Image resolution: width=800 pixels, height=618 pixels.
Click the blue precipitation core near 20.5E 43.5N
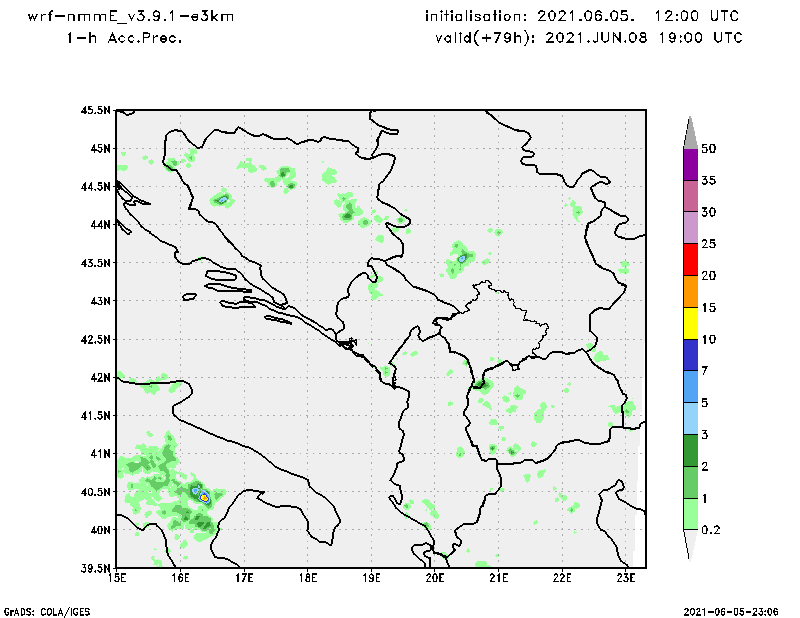(x=462, y=259)
